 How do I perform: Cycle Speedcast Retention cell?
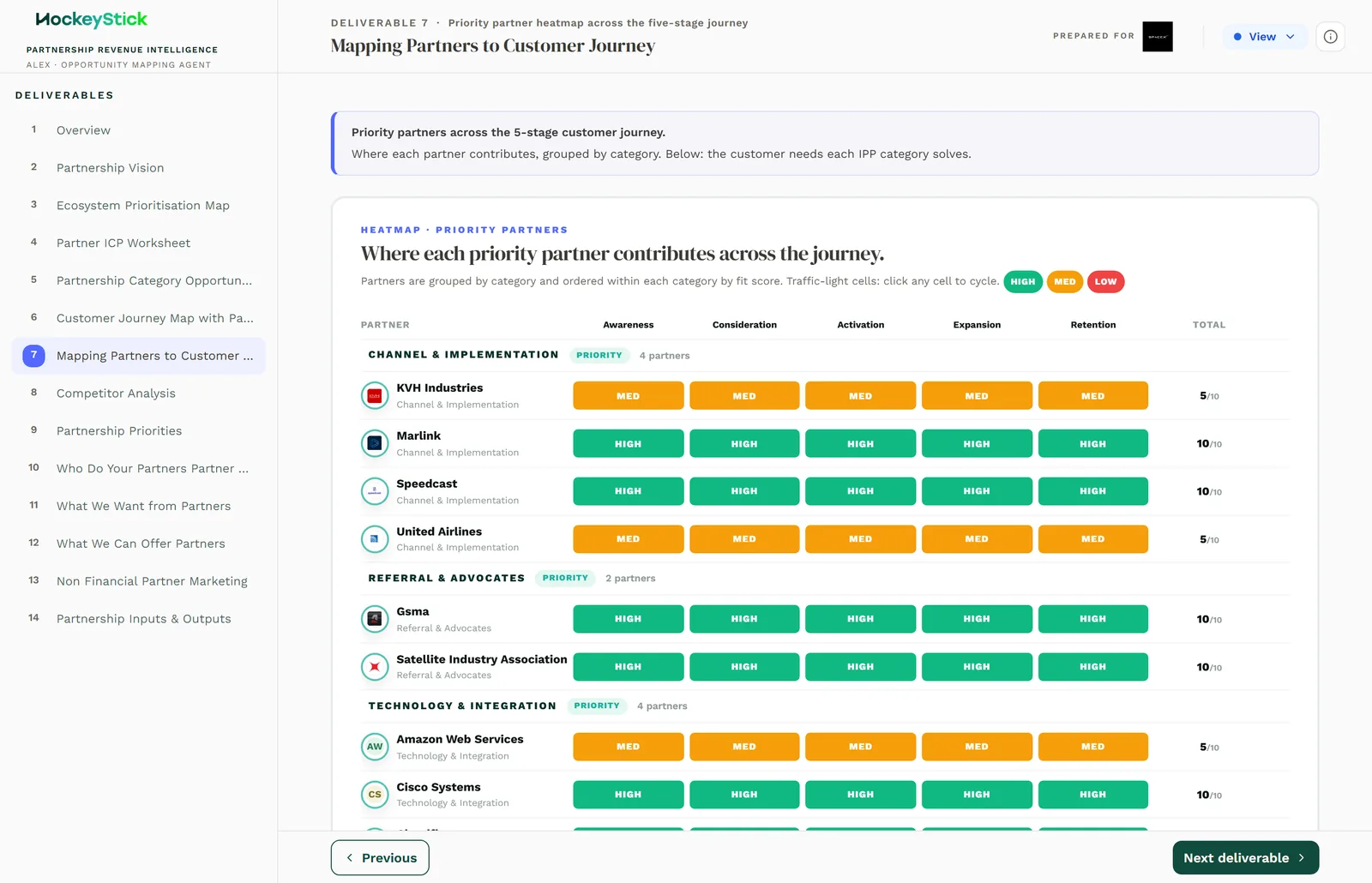pos(1092,491)
